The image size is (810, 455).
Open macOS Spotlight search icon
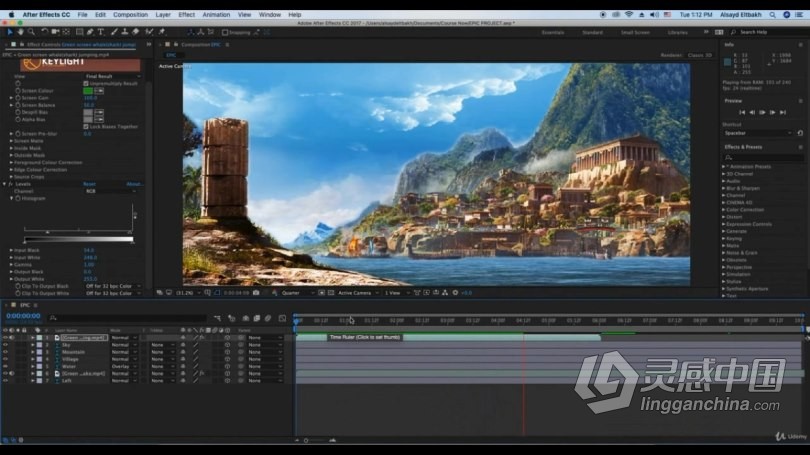click(x=772, y=15)
